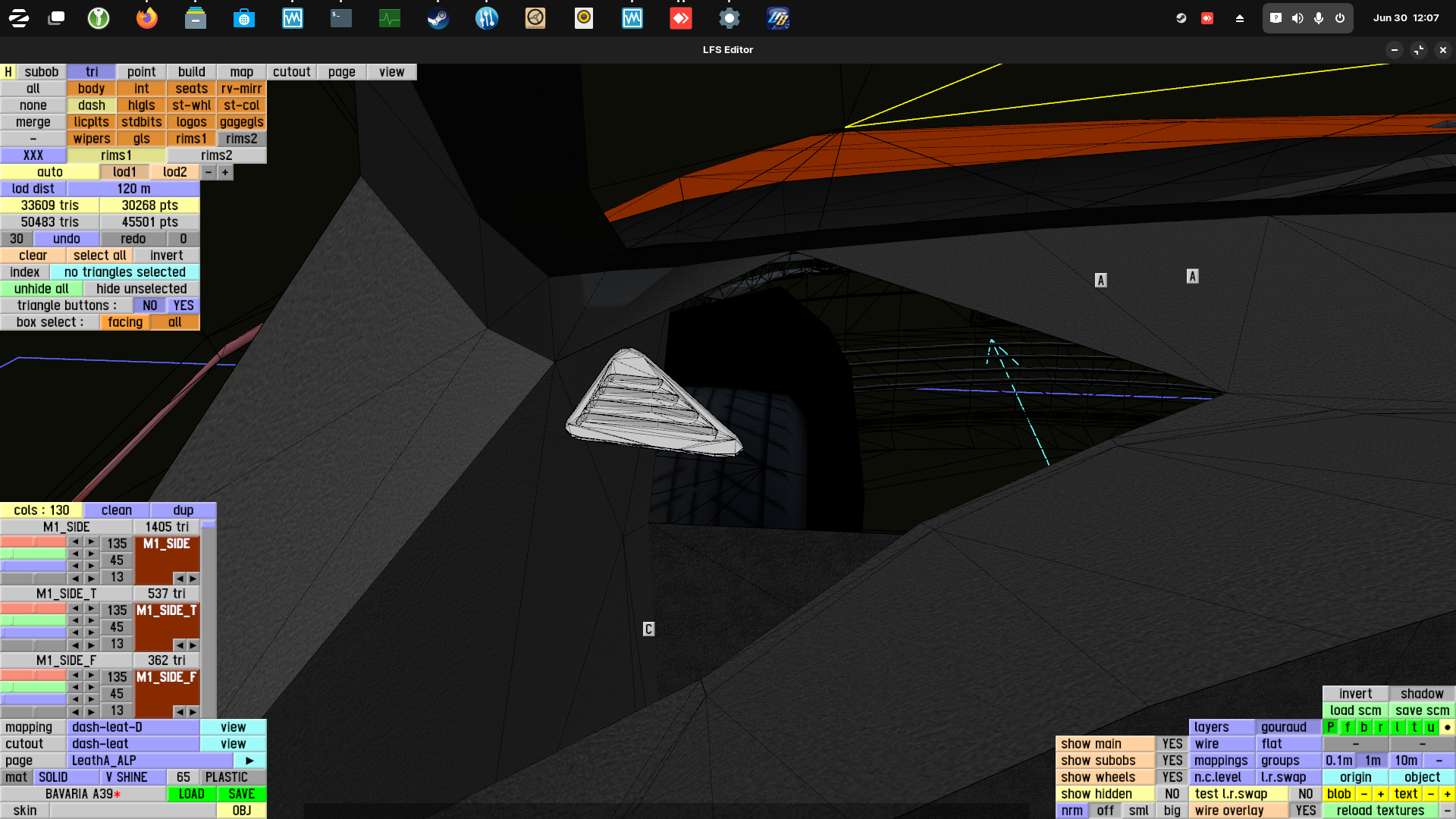1456x819 pixels.
Task: Expand page list arrow next to LeathA_ALP
Action: 249,761
